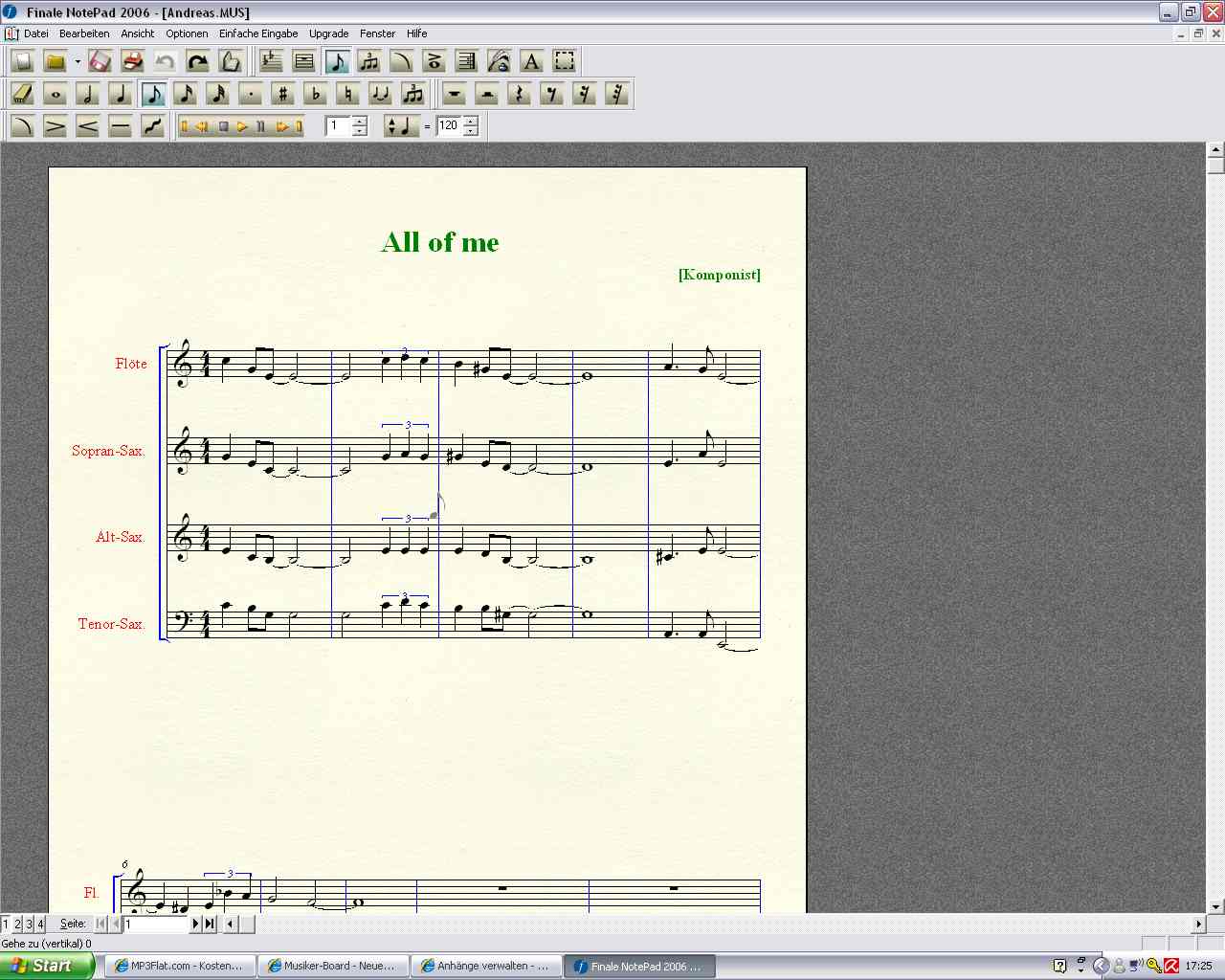Increase the playback measure number stepper

point(360,121)
